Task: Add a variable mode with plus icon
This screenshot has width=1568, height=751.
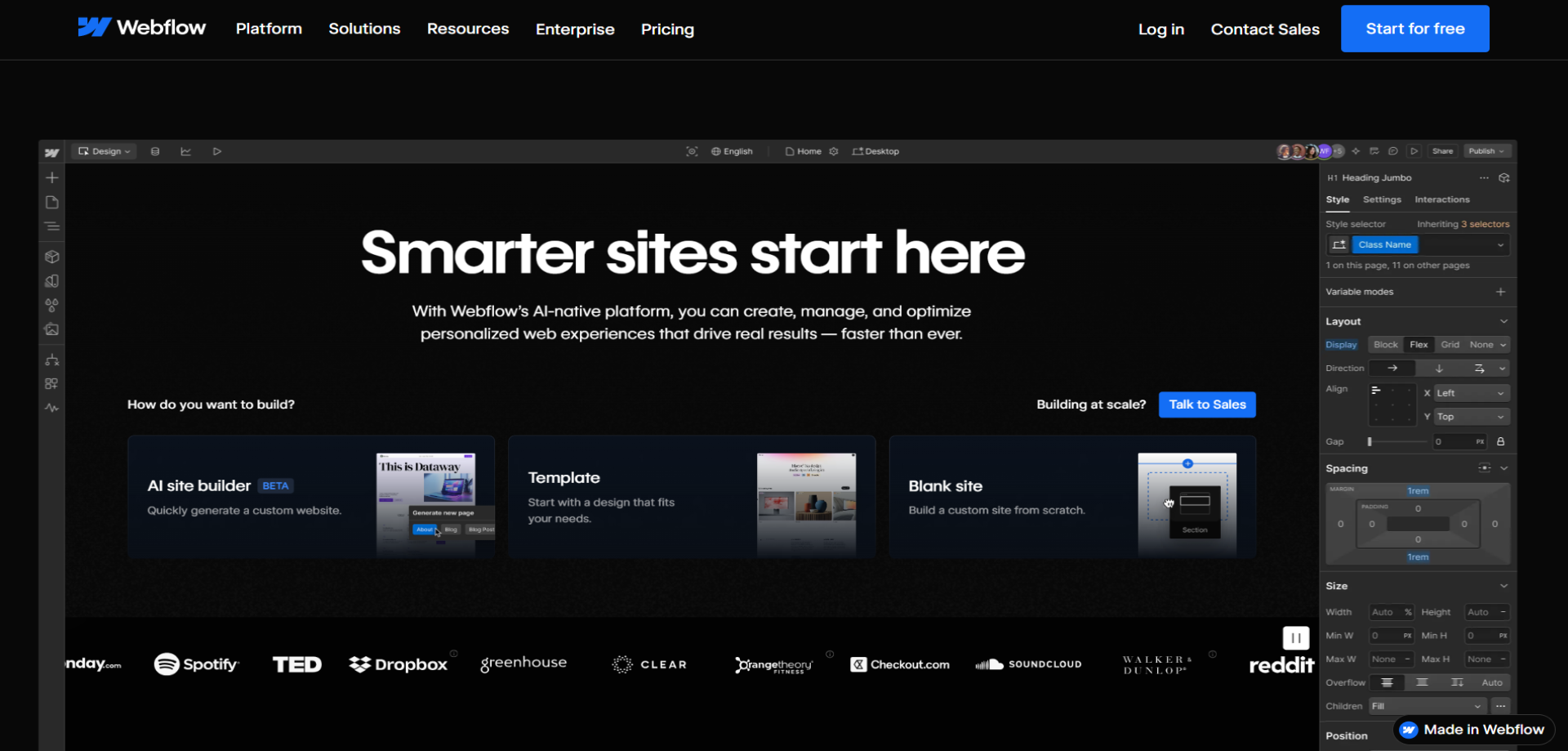Action: click(x=1500, y=292)
